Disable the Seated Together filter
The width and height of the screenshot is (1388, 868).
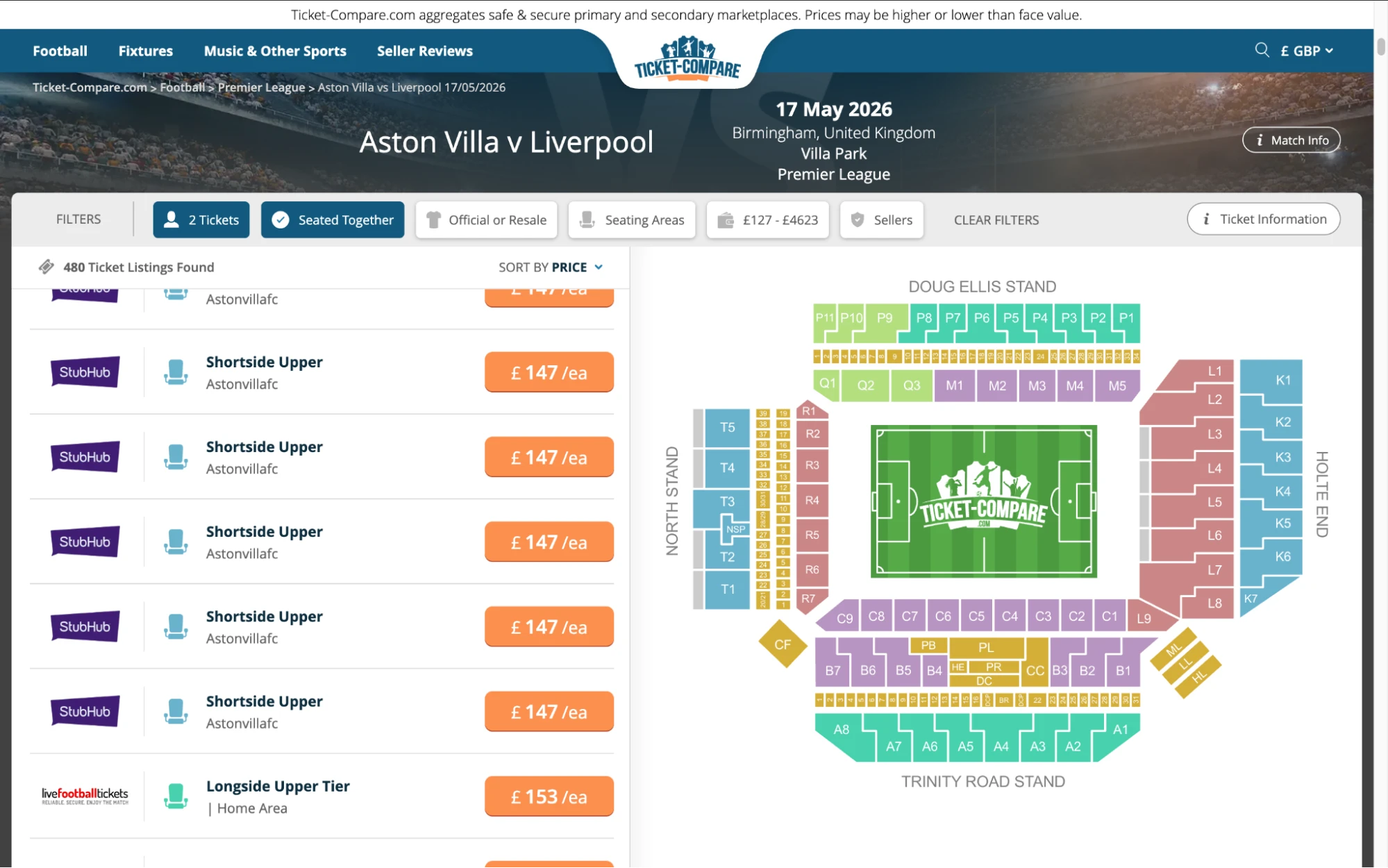pyautogui.click(x=332, y=219)
